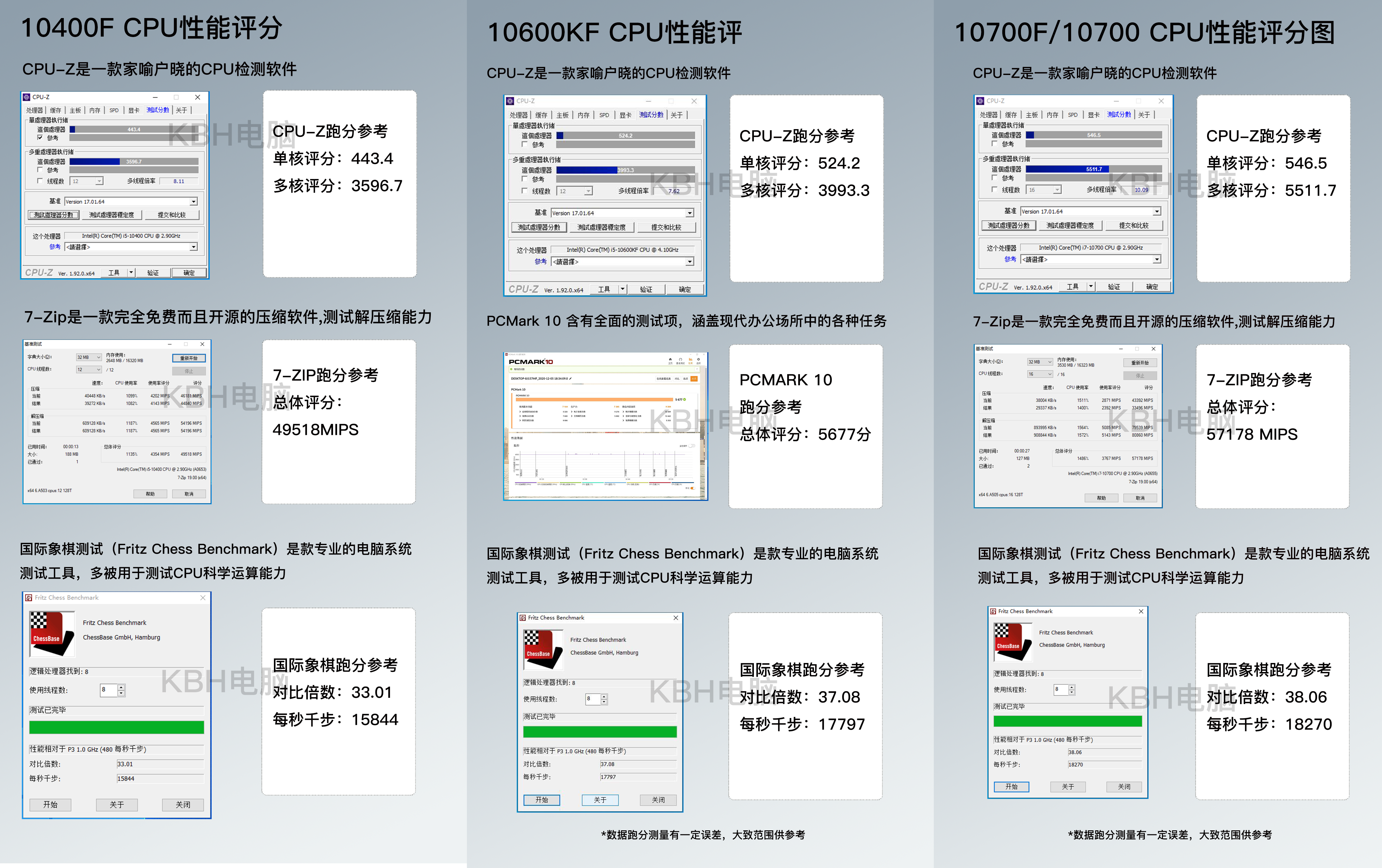Switch to 处理器 tab in 10400F CPU-Z

(35, 110)
